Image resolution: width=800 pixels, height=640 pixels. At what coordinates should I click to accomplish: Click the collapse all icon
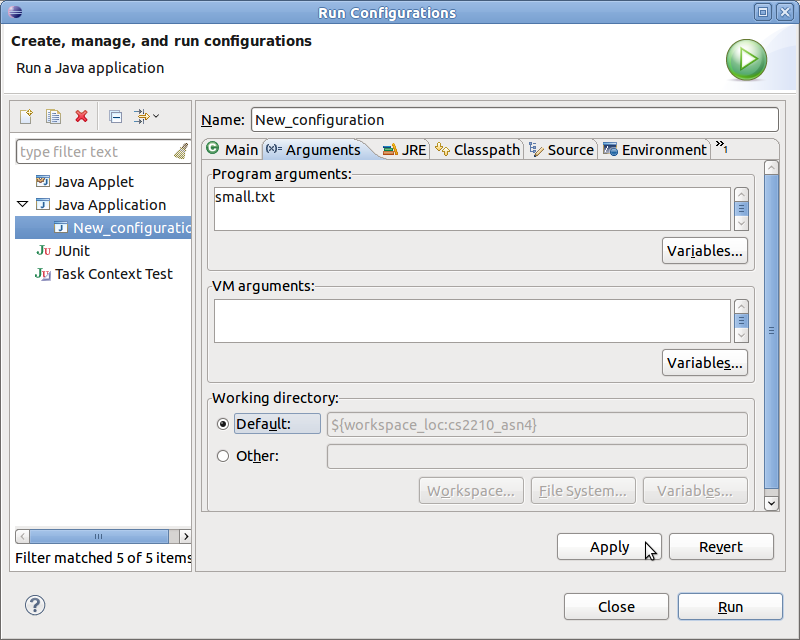[x=115, y=117]
